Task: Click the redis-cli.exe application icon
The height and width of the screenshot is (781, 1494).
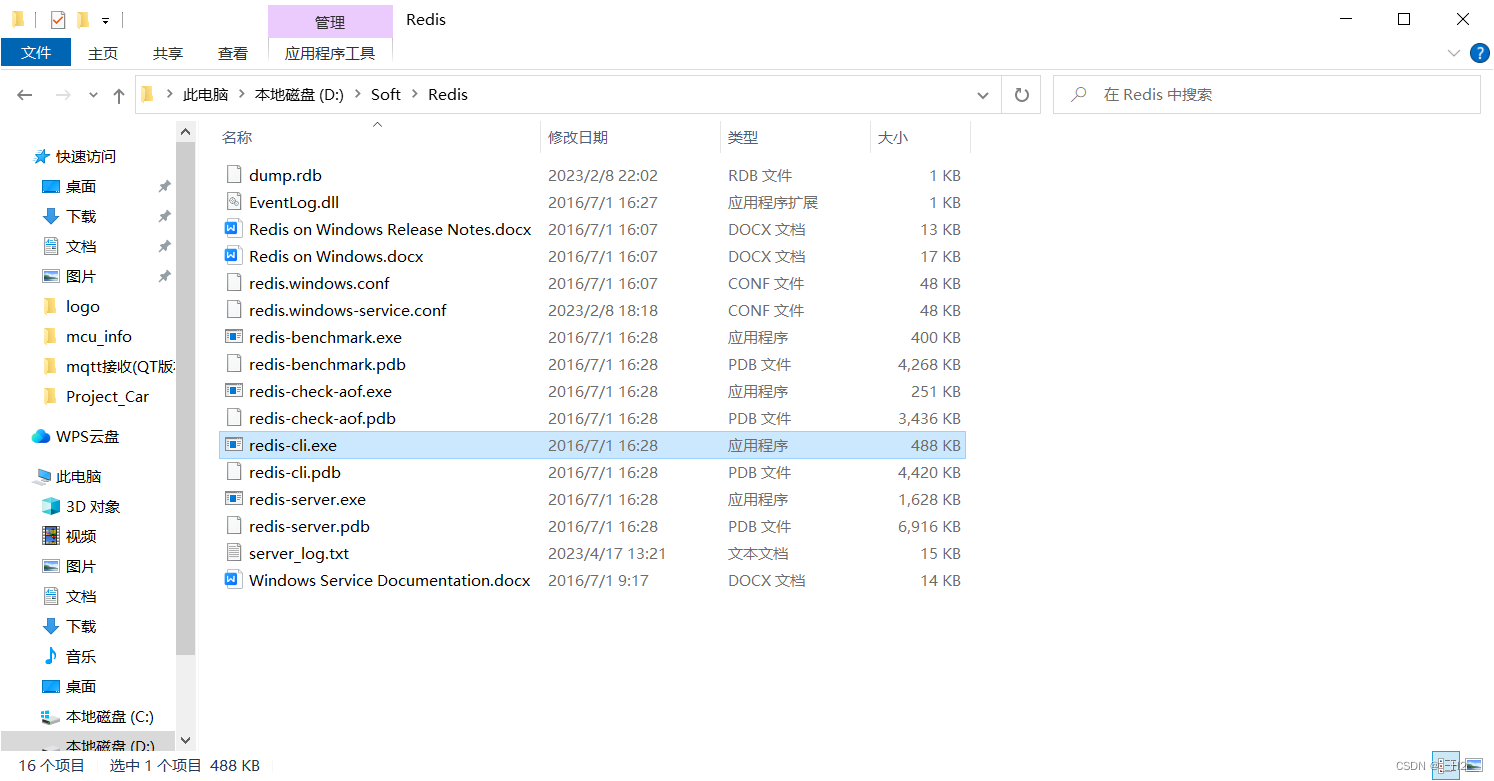Action: pyautogui.click(x=234, y=445)
